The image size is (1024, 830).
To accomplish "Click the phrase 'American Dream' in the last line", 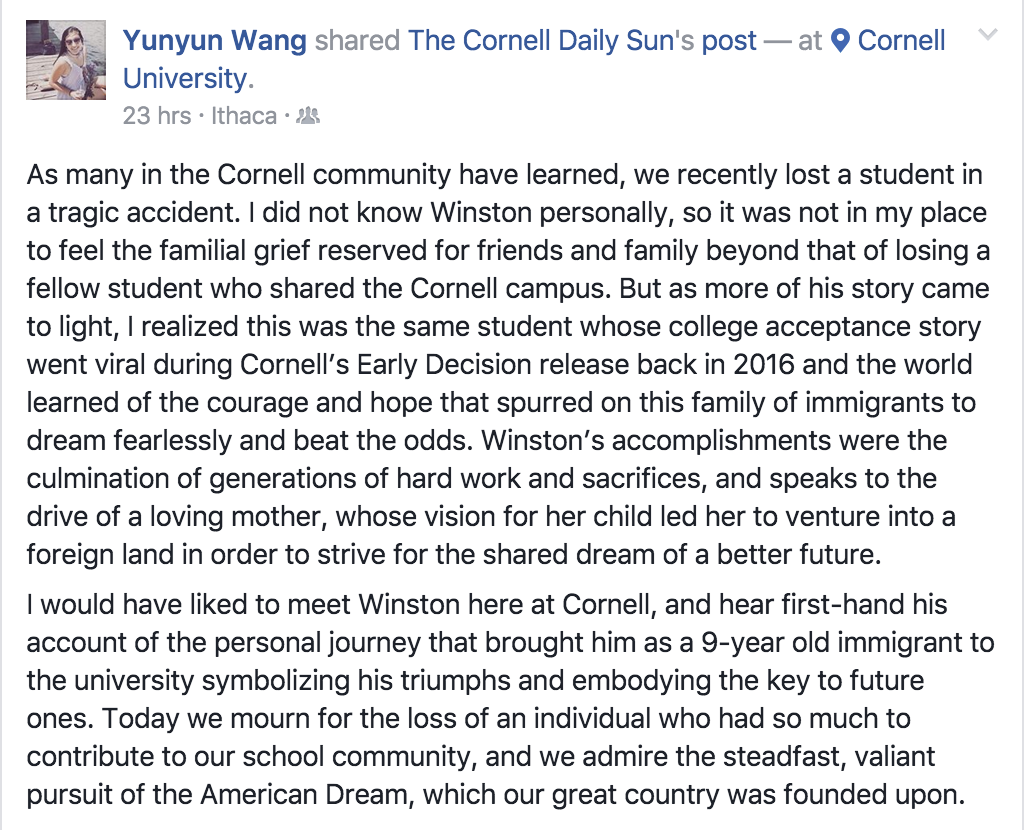I will click(304, 795).
